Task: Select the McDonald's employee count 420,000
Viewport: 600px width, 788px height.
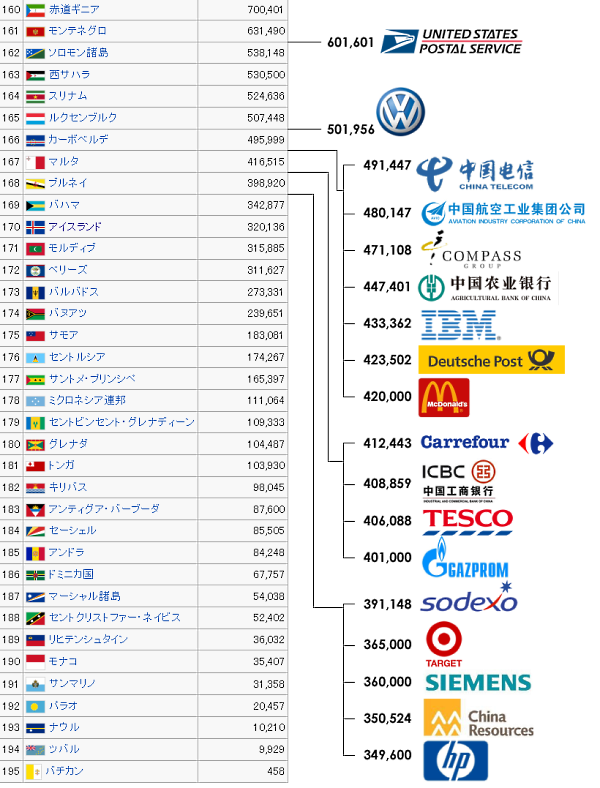Action: click(x=387, y=397)
